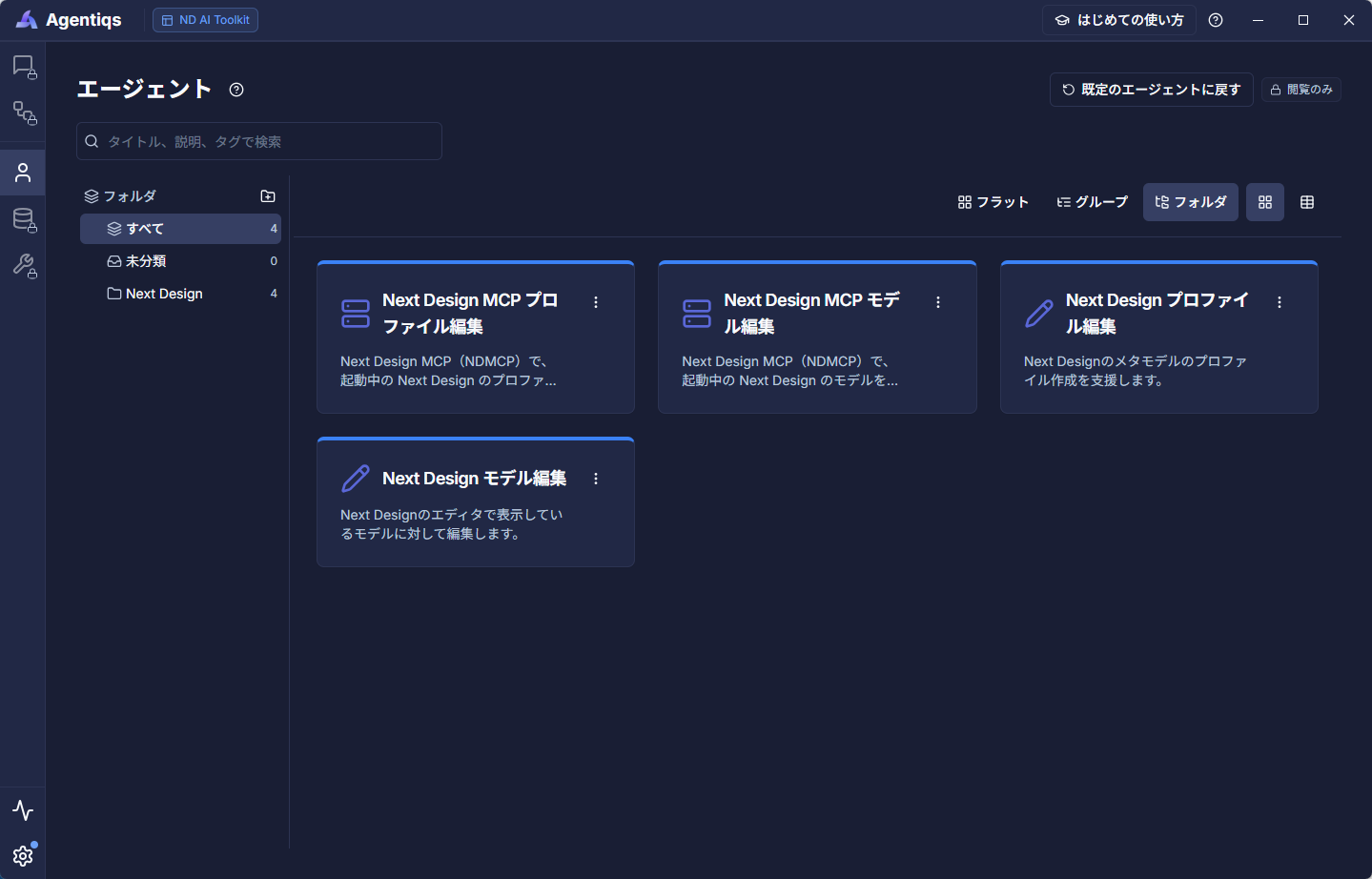
Task: Click description Next Designのエディタで表示しているモデル
Action: click(x=452, y=524)
